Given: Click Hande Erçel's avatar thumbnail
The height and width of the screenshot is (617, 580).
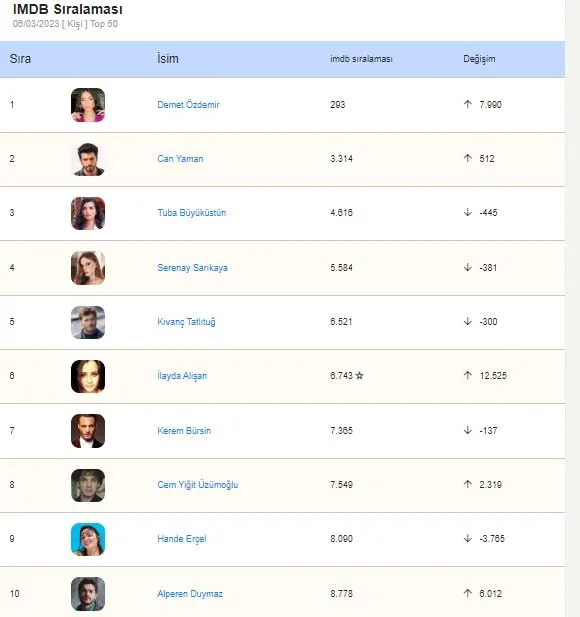Looking at the screenshot, I should [88, 539].
